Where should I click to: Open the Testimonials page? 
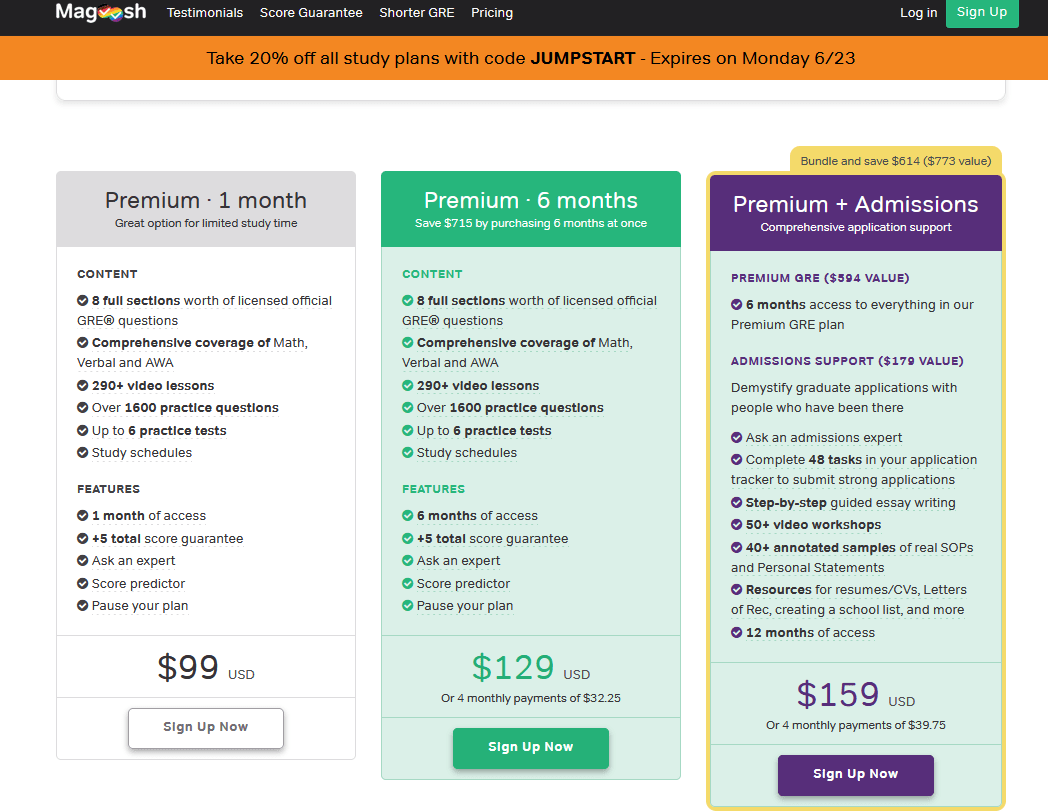[x=205, y=13]
